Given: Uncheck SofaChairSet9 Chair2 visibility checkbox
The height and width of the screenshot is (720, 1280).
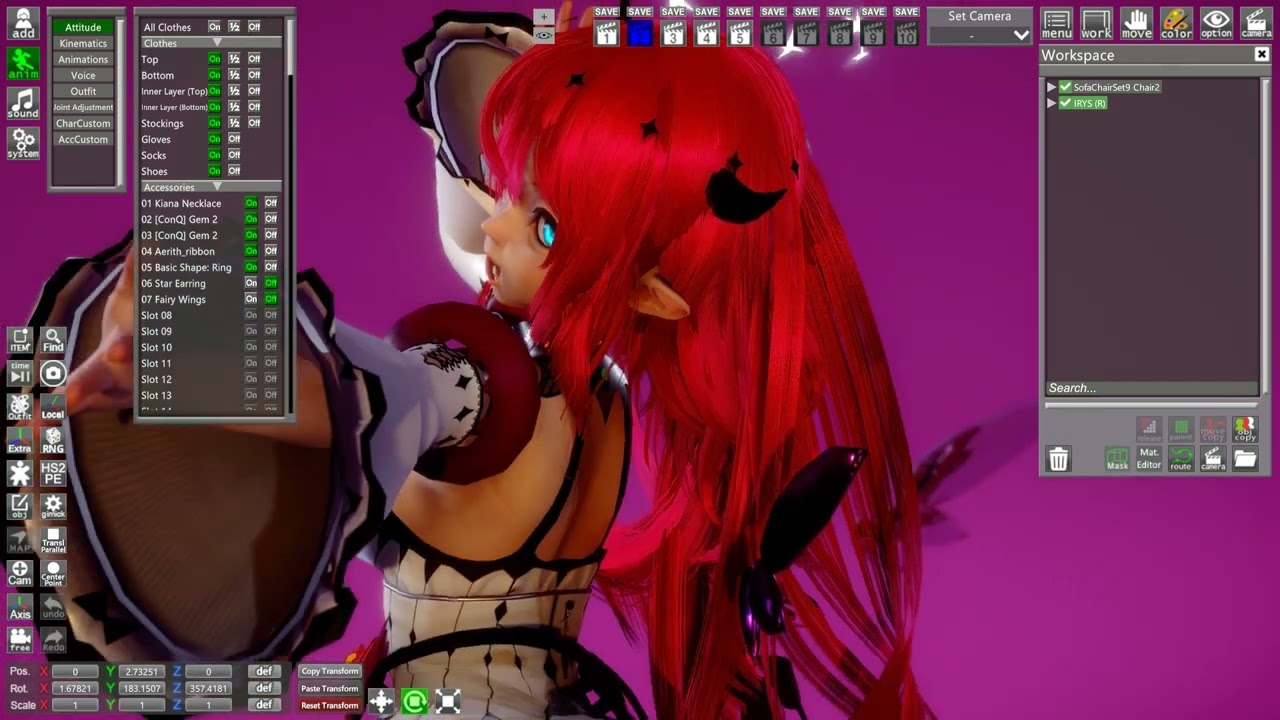Looking at the screenshot, I should point(1065,87).
